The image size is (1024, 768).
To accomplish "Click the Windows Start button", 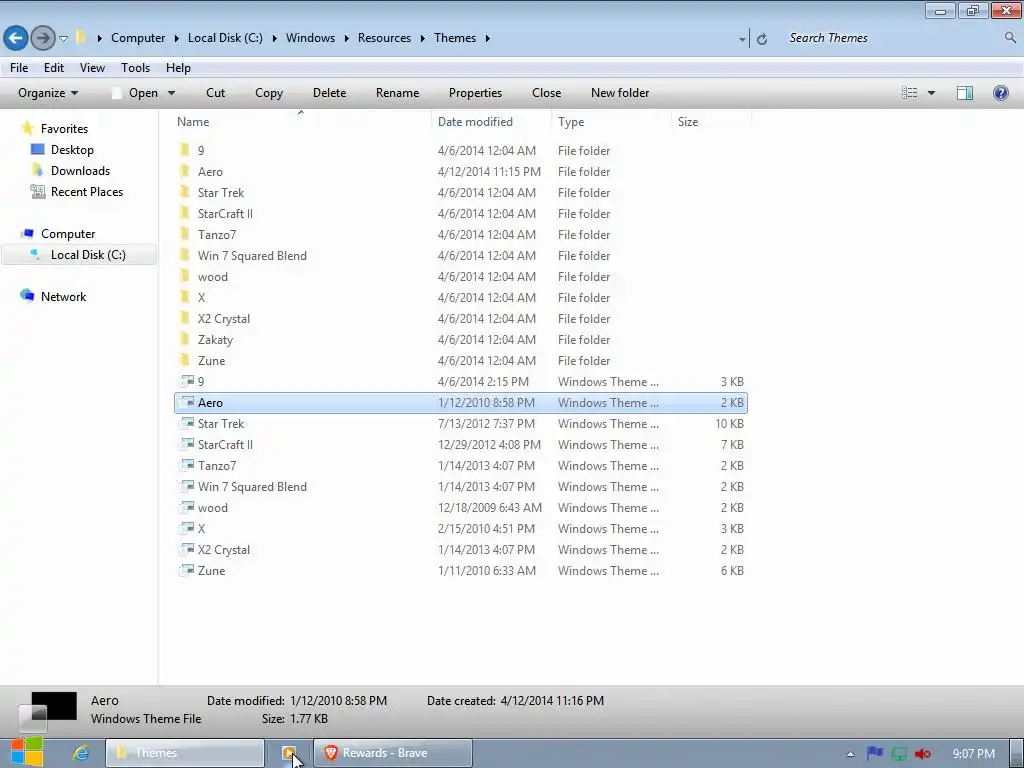I will 27,752.
